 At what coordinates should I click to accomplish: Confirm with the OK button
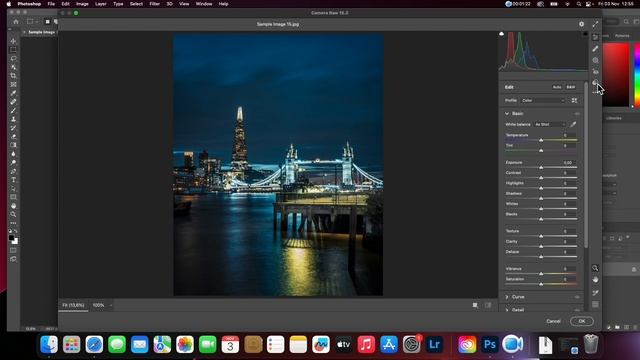coord(582,321)
